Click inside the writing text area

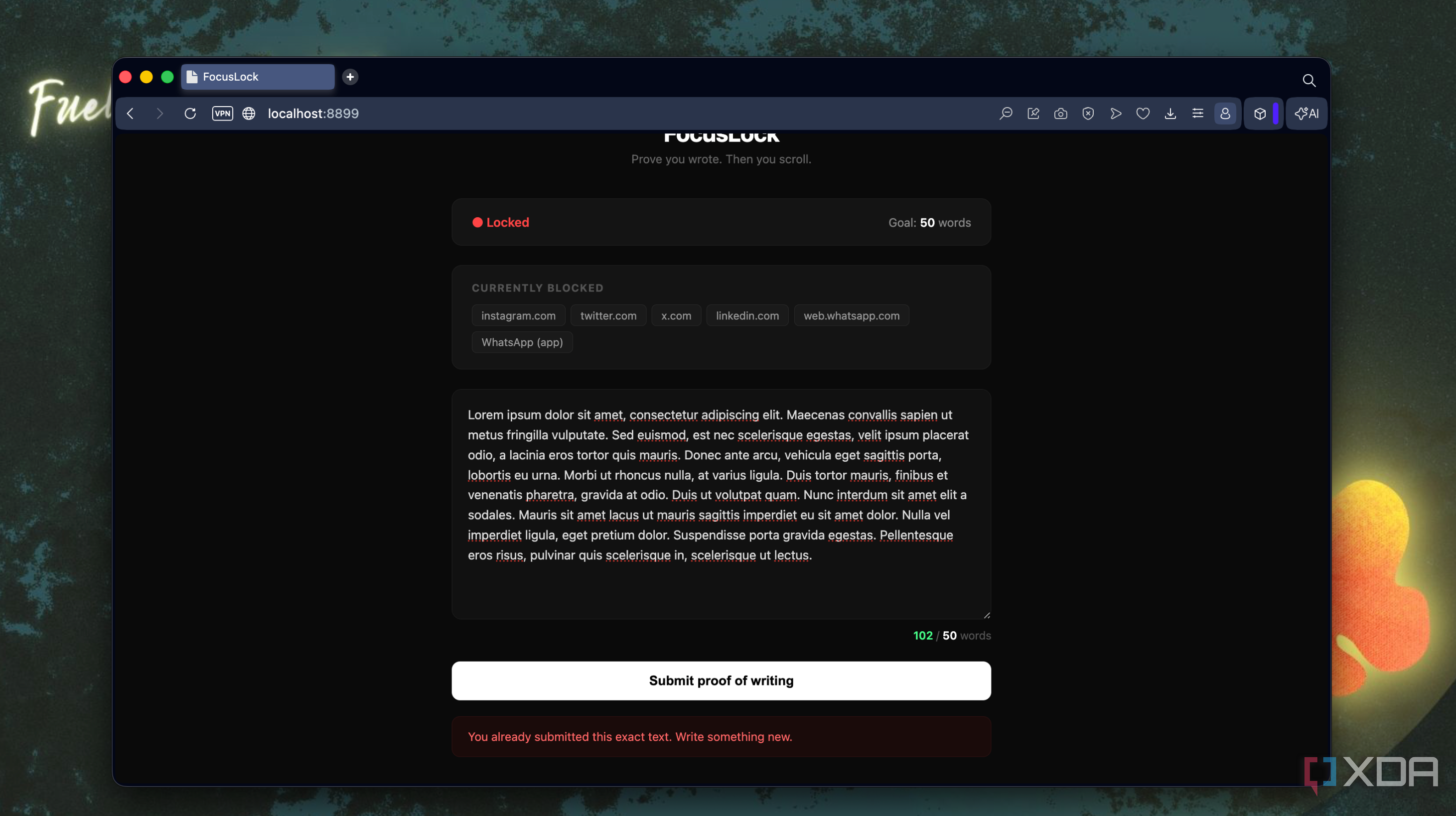(x=721, y=504)
